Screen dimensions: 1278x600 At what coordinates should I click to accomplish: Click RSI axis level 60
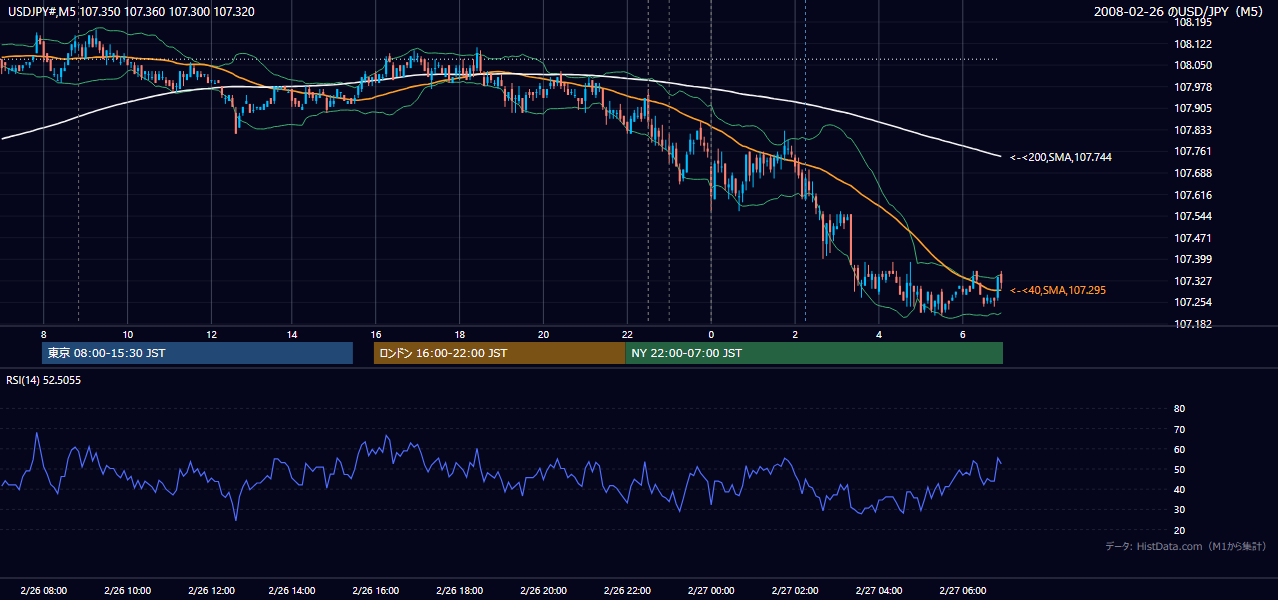pos(1179,449)
